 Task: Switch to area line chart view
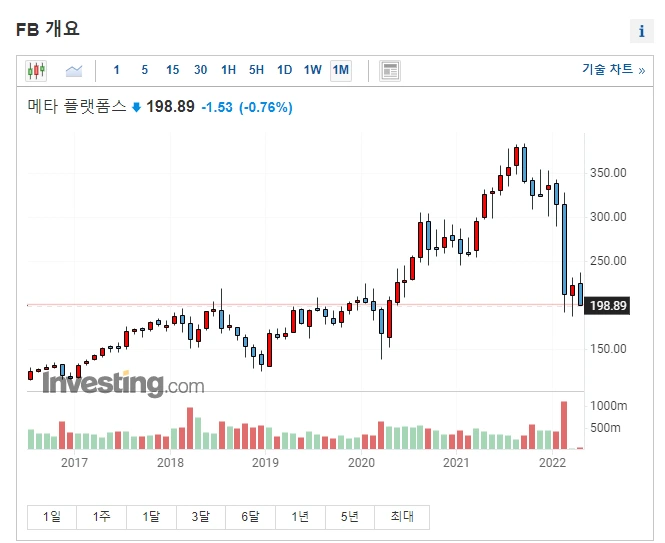click(x=74, y=70)
